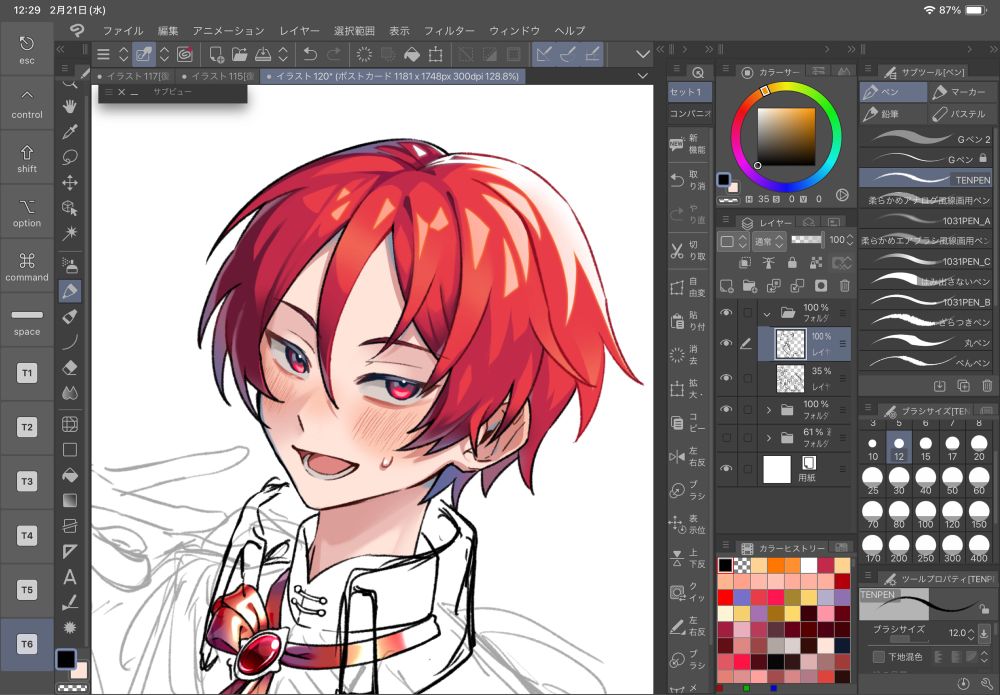Image resolution: width=1000 pixels, height=695 pixels.
Task: Select the Object operation tool
Action: [70, 208]
